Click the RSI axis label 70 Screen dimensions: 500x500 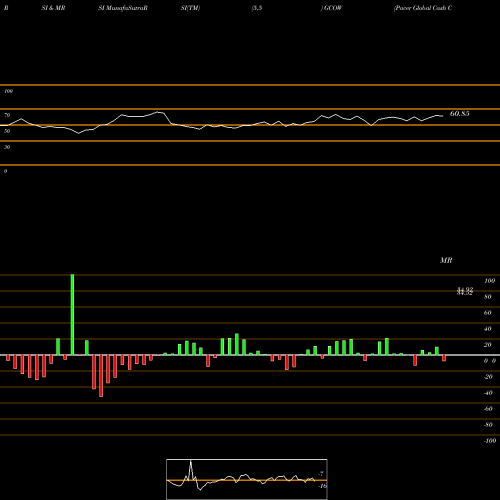[7, 115]
